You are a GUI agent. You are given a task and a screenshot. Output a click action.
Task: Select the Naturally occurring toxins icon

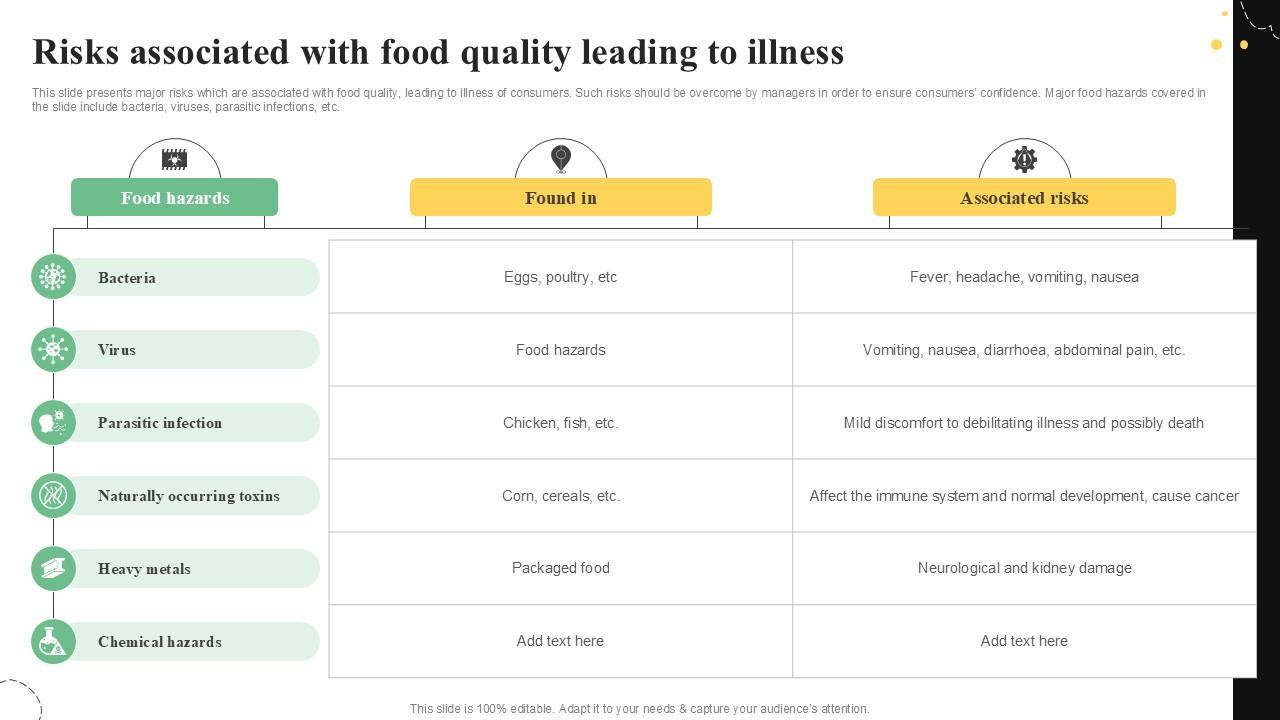click(x=53, y=496)
